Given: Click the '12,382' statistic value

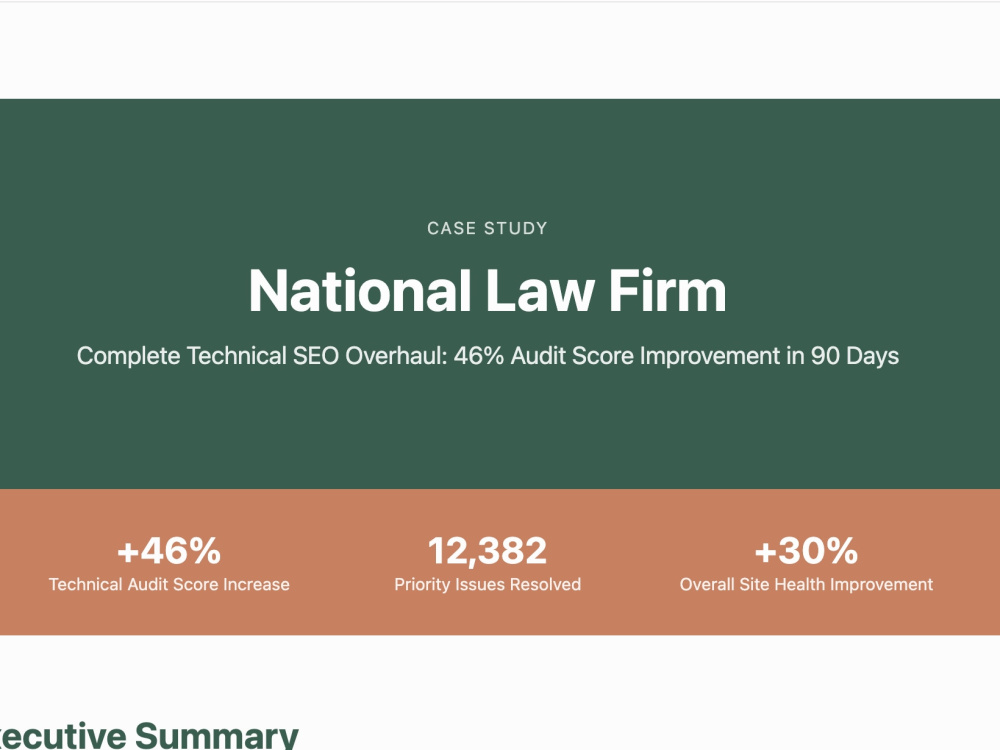Looking at the screenshot, I should [487, 551].
